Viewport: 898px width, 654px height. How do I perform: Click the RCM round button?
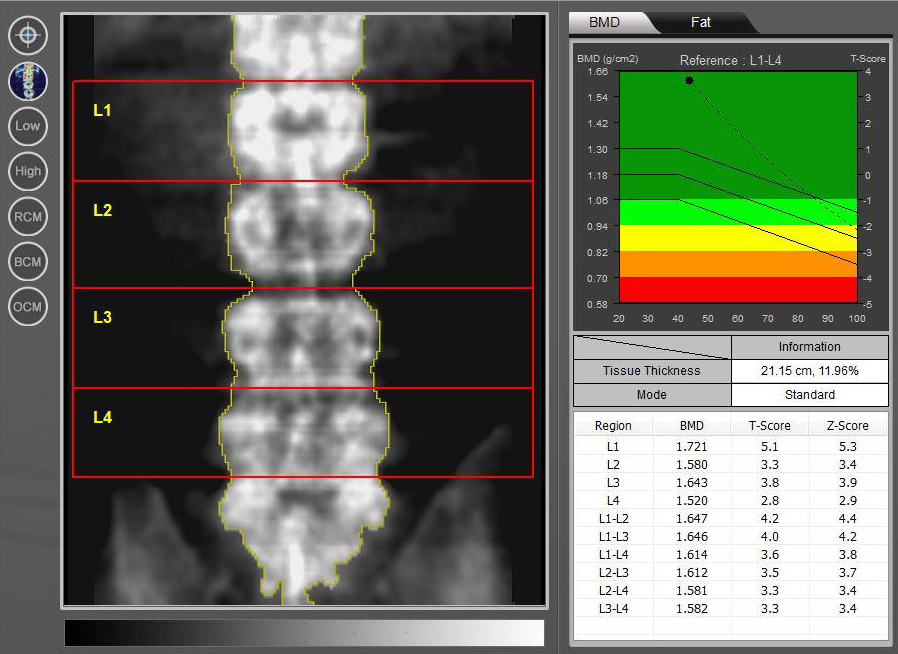[28, 216]
